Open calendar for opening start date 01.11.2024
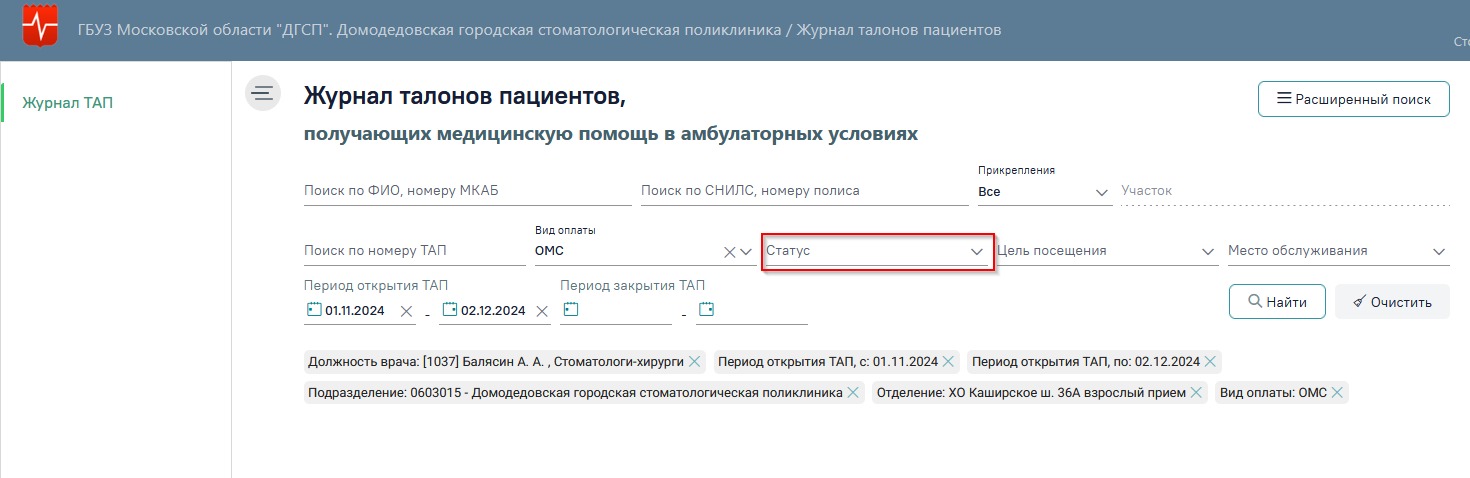Viewport: 1470px width, 478px height. [x=313, y=310]
